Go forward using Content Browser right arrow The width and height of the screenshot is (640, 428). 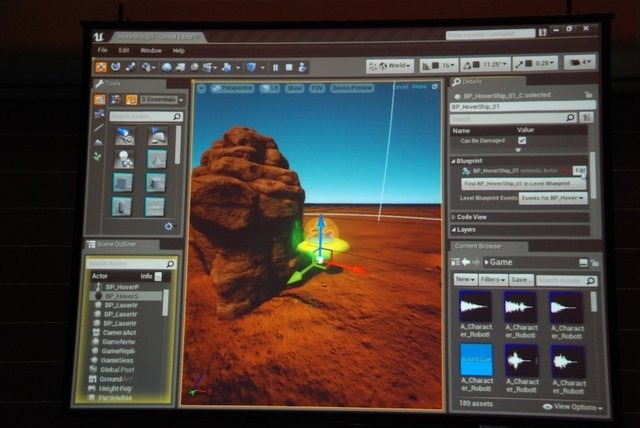point(476,262)
